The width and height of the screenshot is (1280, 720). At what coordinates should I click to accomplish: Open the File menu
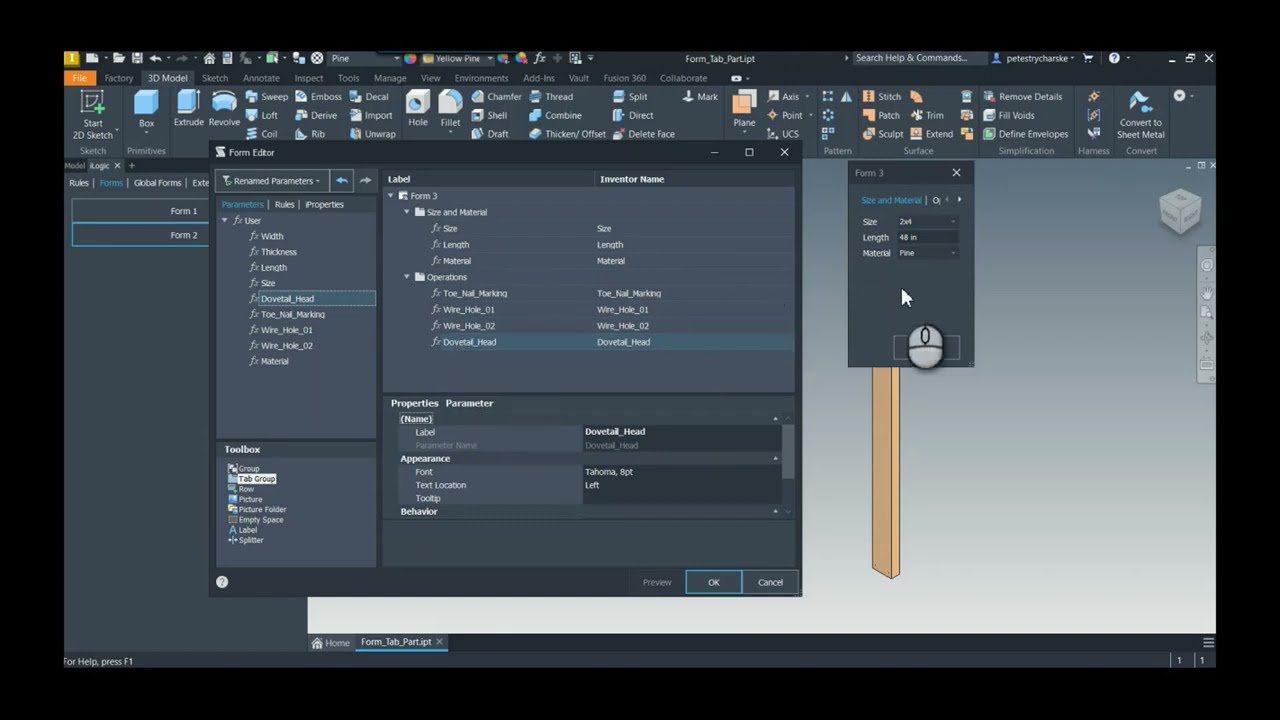tap(79, 78)
